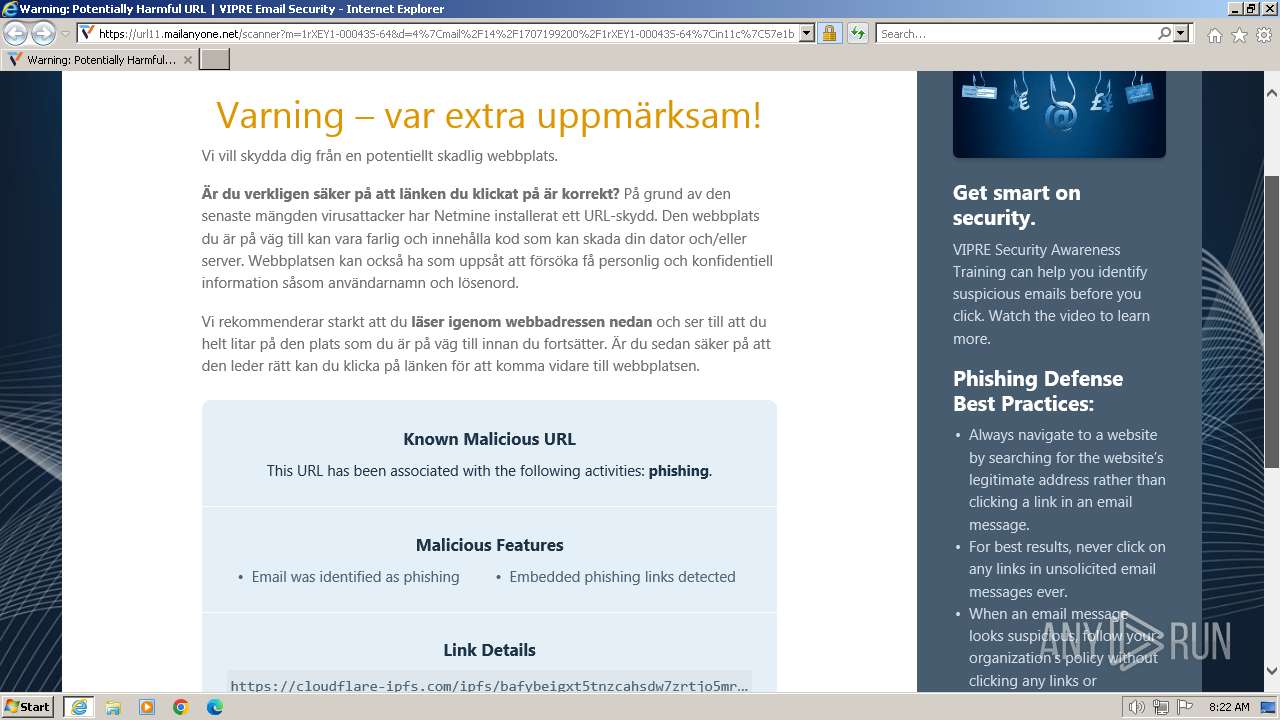This screenshot has height=720, width=1280.
Task: Open the recent pages dropdown arrow
Action: tap(65, 34)
